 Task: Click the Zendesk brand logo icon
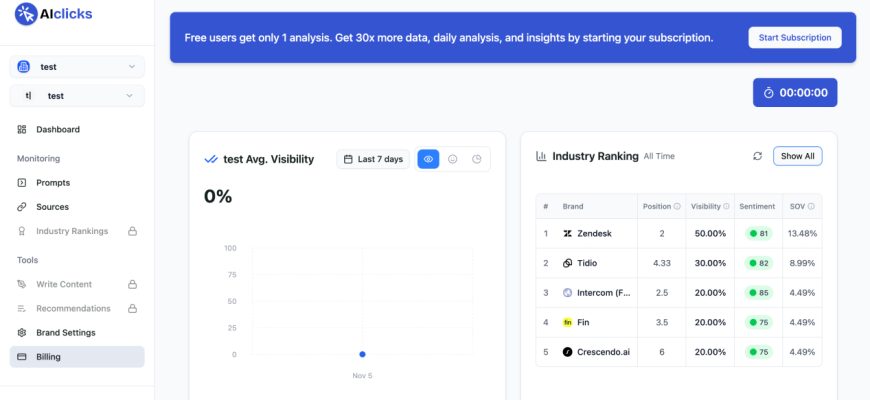click(x=568, y=233)
